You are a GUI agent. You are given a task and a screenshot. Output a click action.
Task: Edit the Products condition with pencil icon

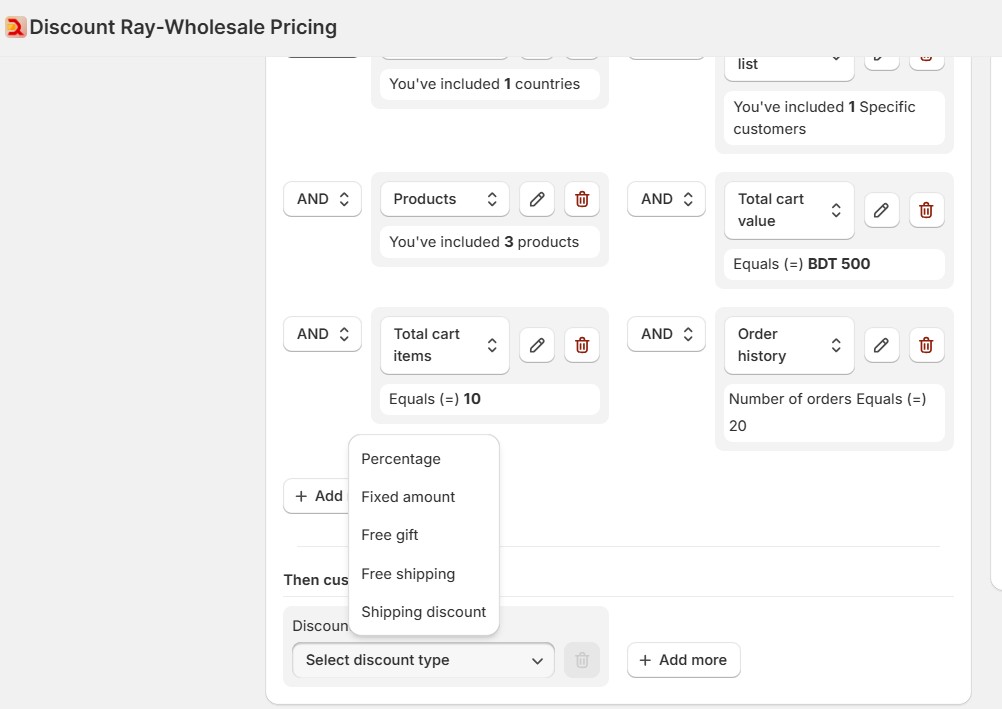(537, 199)
